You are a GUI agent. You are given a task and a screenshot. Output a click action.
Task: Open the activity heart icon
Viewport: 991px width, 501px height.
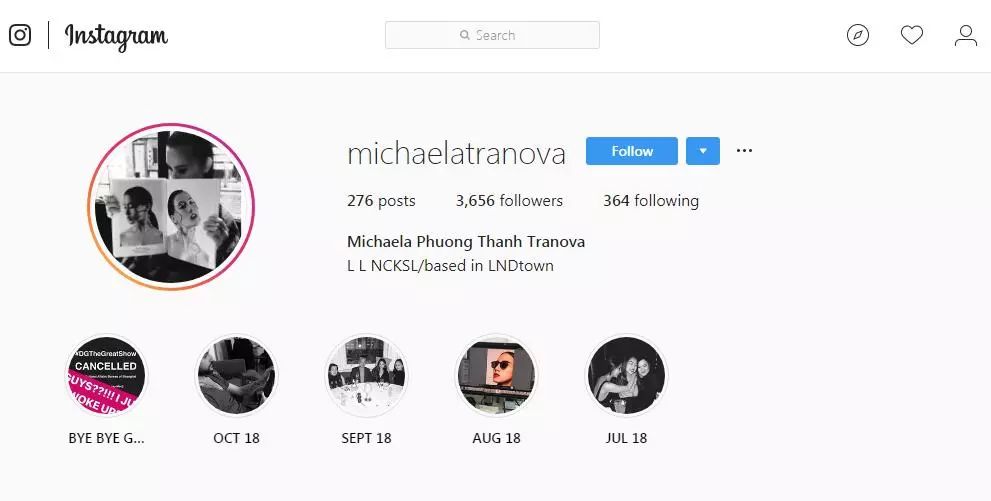[911, 35]
